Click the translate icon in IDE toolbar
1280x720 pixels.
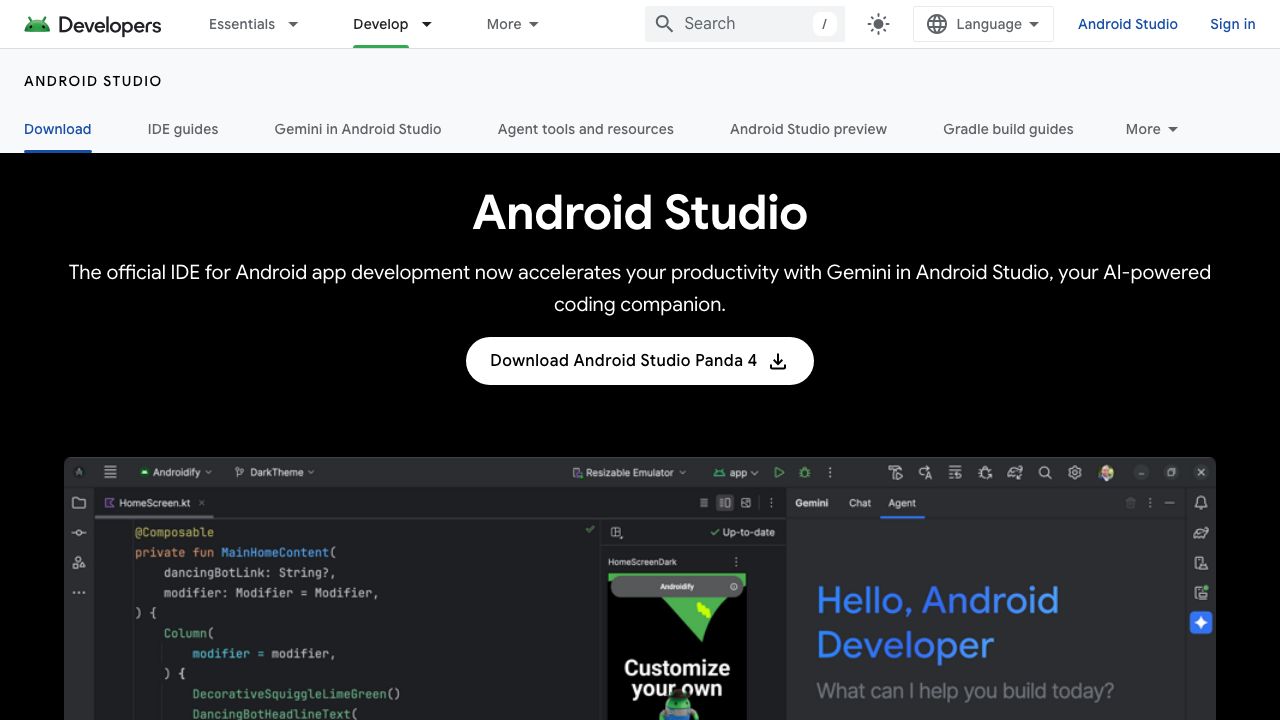(925, 472)
